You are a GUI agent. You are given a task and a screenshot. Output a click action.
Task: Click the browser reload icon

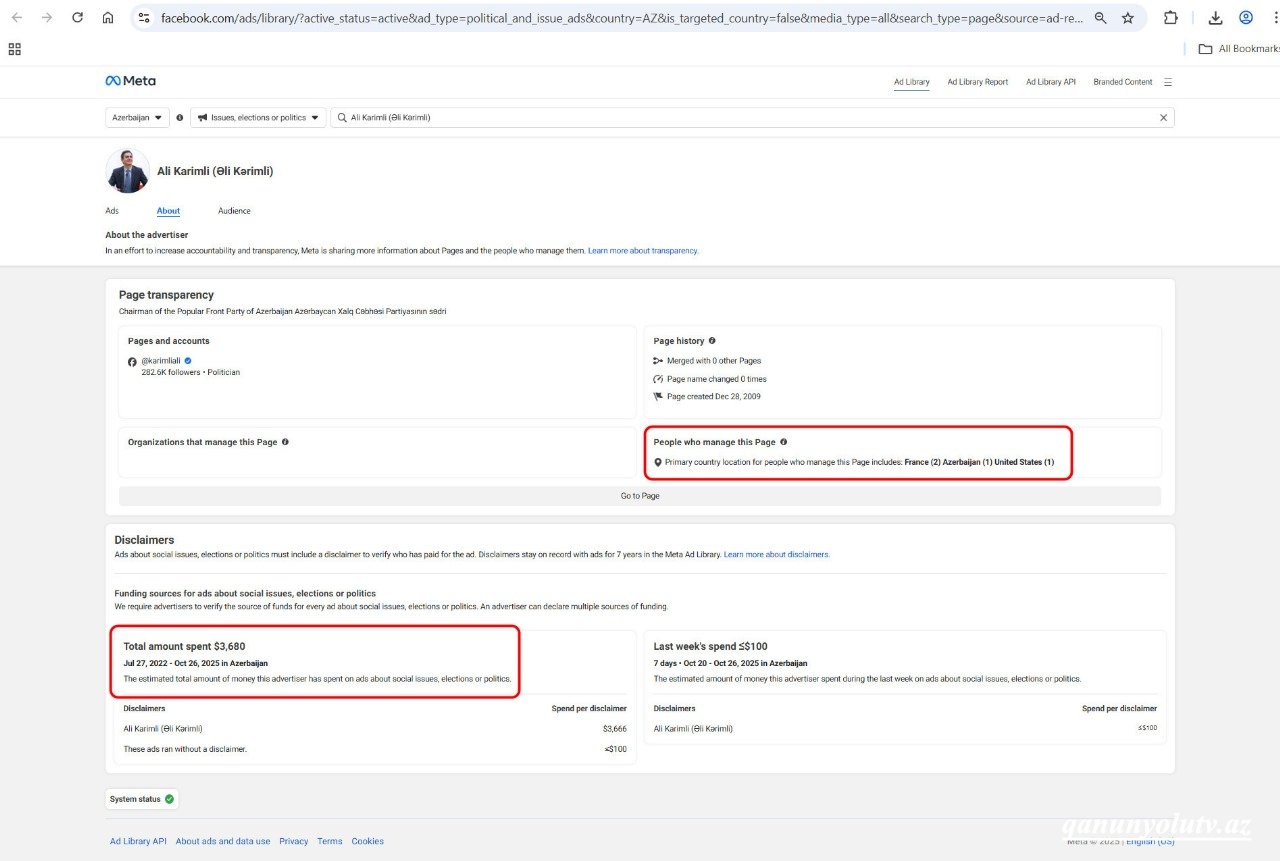(x=77, y=18)
